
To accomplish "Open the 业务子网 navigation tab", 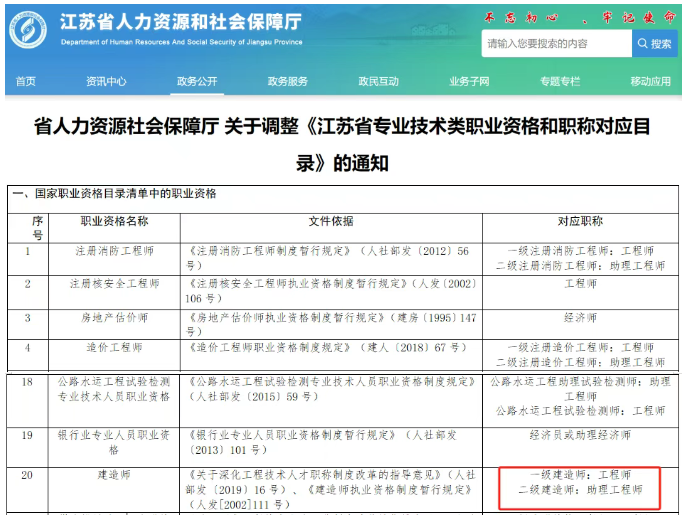I will [x=469, y=81].
